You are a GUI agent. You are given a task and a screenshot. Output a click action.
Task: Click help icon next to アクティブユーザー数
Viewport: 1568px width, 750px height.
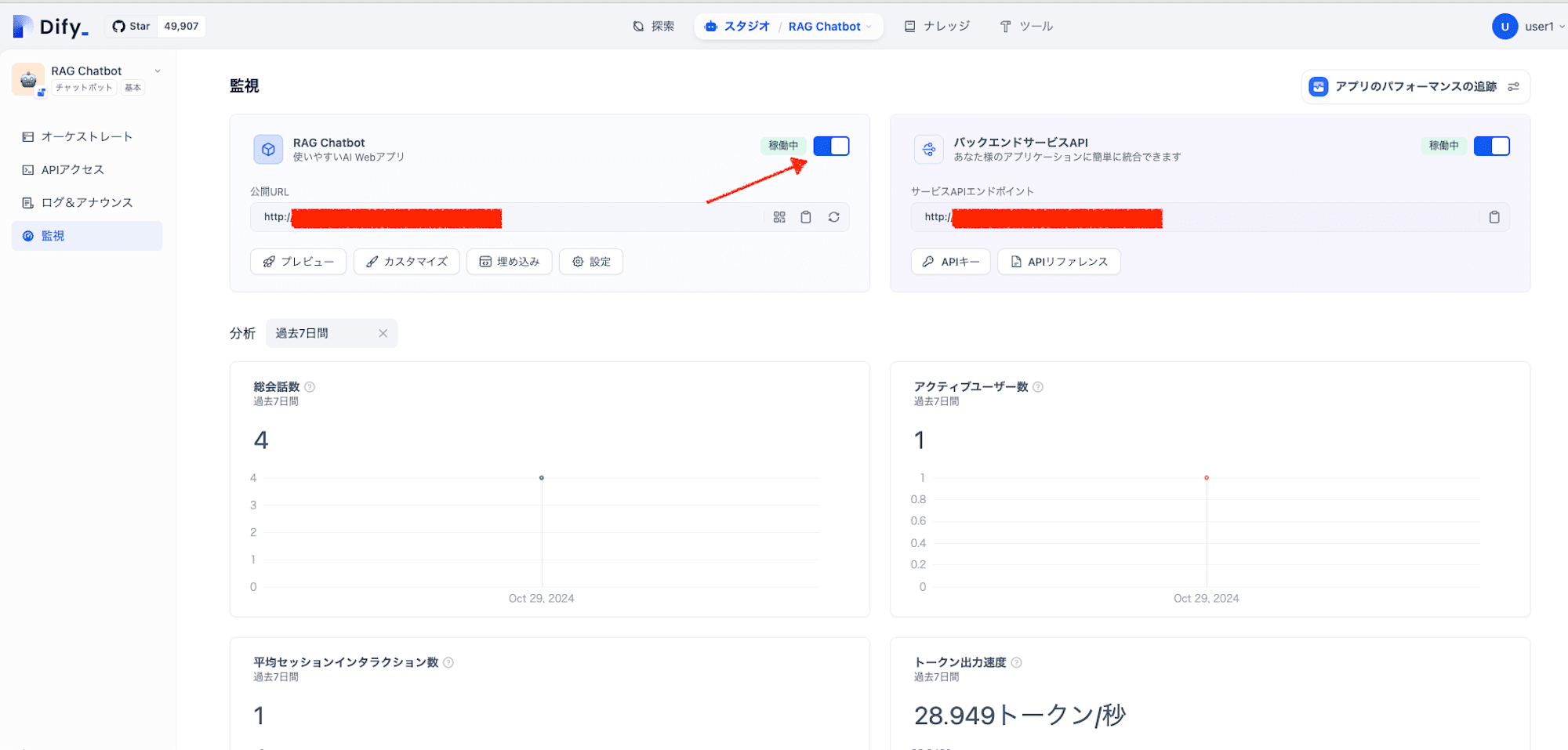point(1038,387)
